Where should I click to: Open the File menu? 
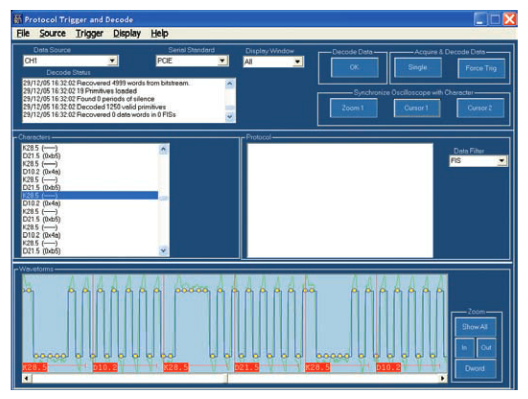click(23, 33)
